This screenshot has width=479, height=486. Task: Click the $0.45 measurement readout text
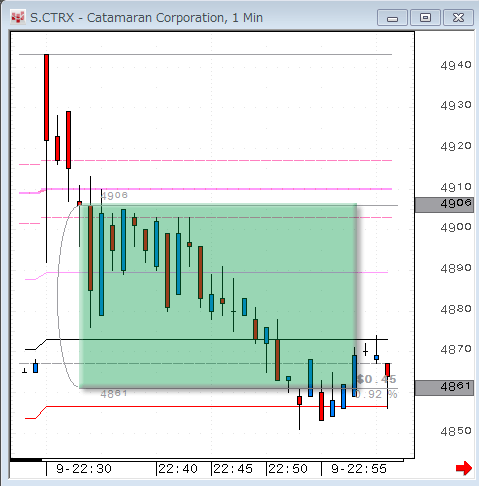point(376,379)
